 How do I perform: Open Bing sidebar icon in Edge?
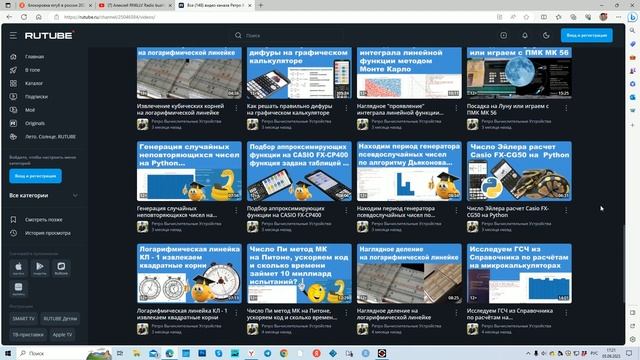coord(632,17)
